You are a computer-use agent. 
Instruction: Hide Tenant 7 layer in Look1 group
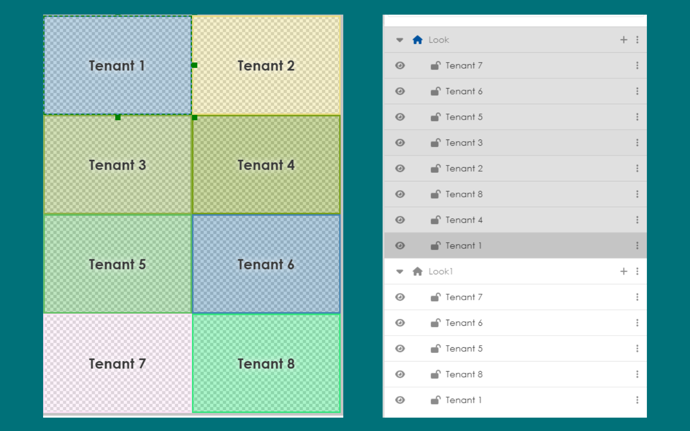coord(400,297)
